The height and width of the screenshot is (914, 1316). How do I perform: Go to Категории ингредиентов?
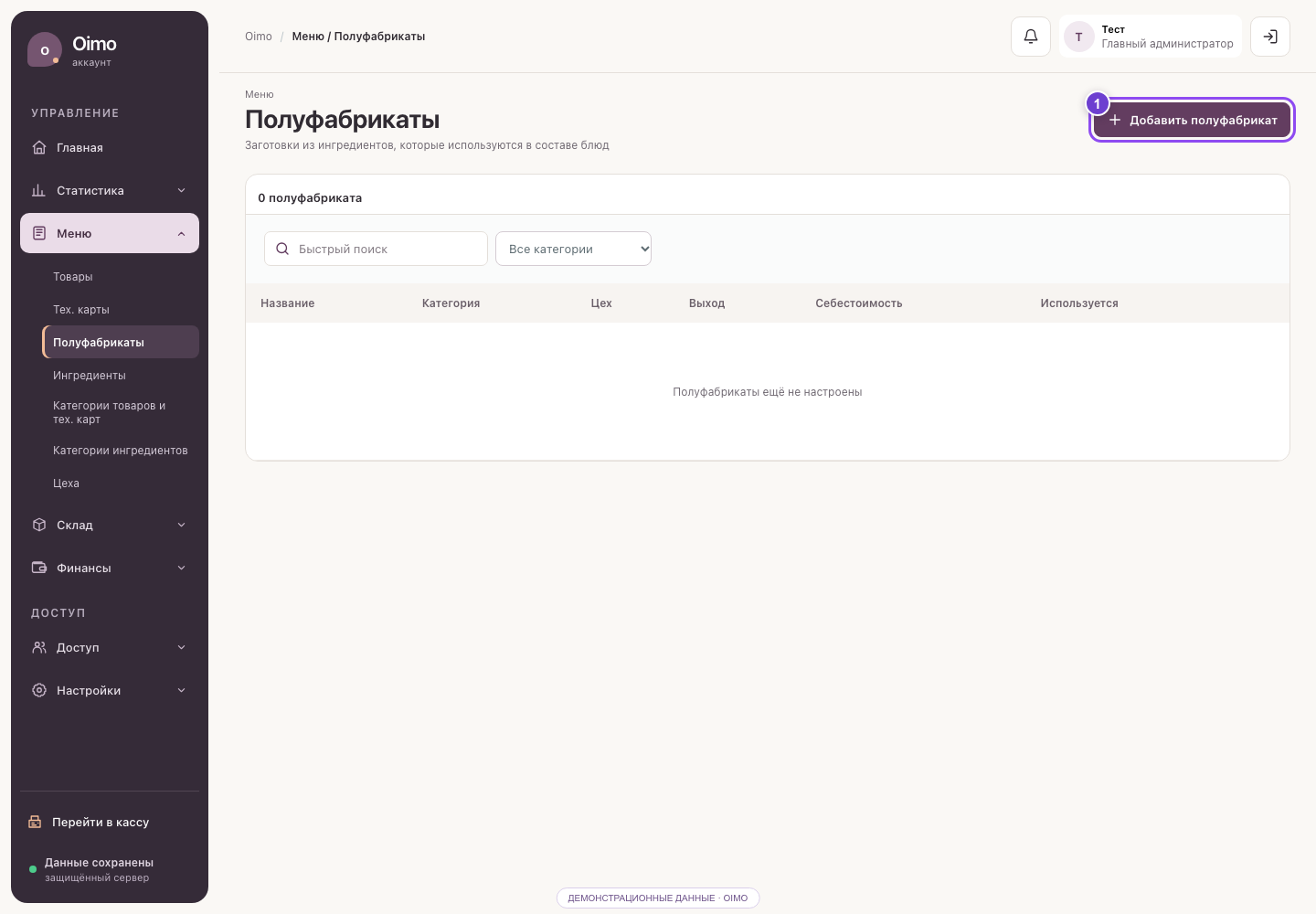(x=121, y=451)
